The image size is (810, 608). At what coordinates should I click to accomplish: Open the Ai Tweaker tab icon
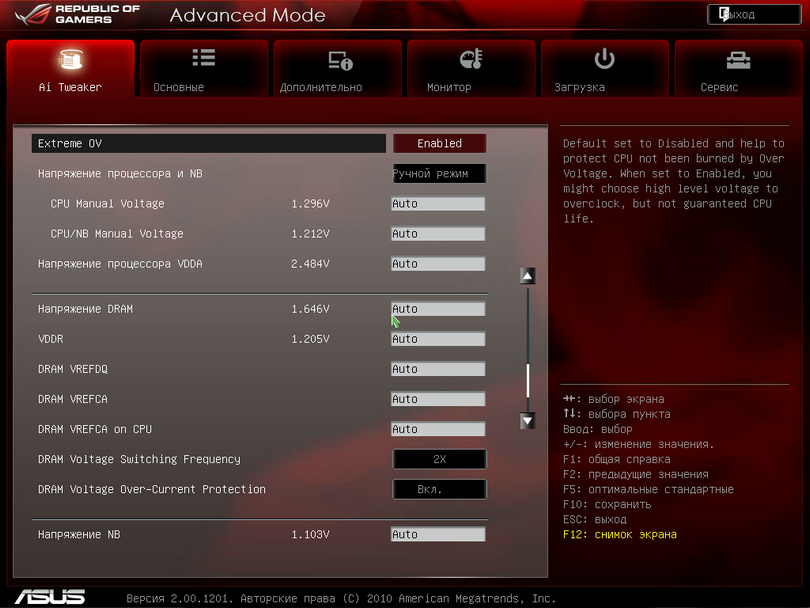[x=70, y=60]
